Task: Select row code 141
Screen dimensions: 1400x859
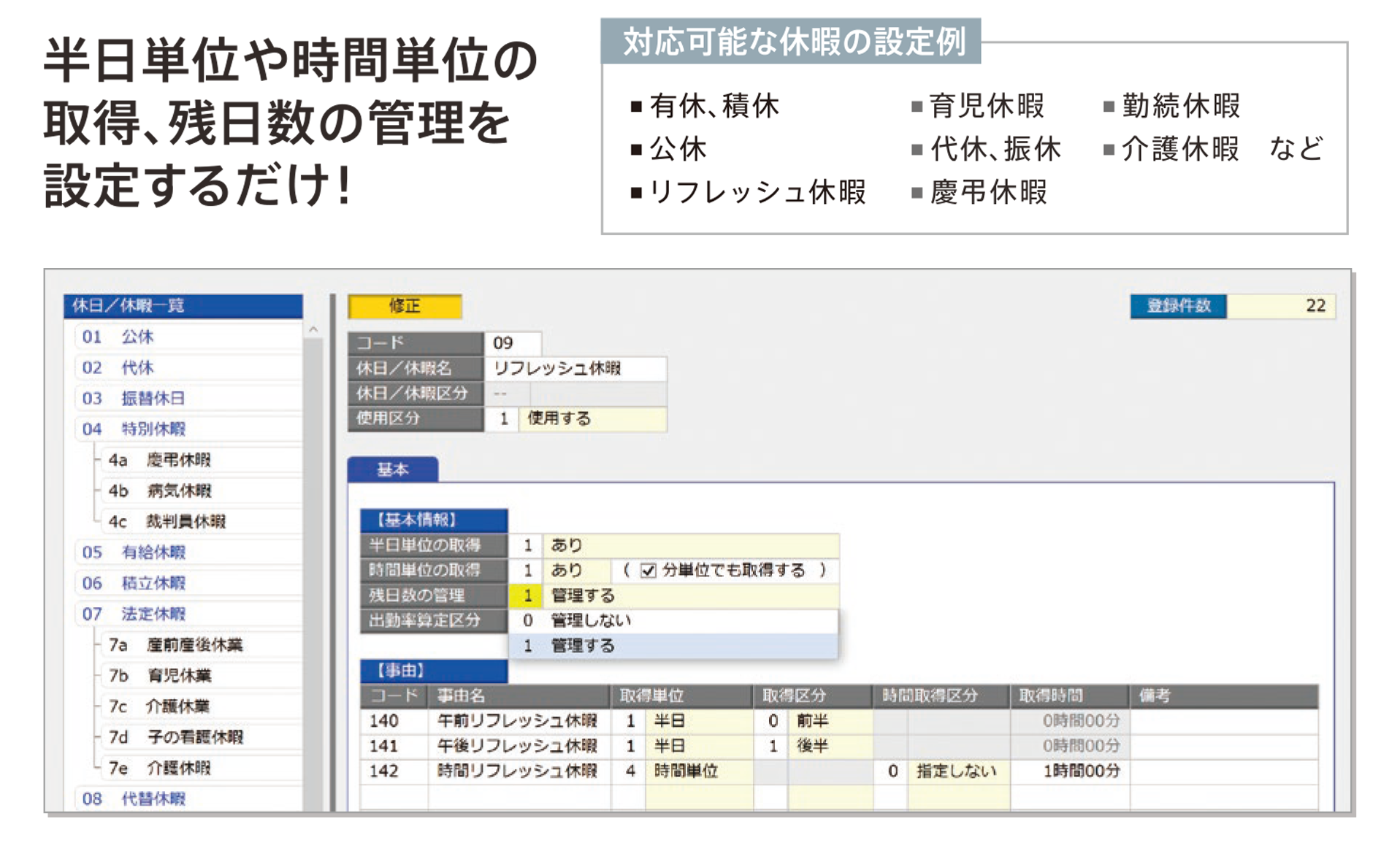Action: [394, 747]
